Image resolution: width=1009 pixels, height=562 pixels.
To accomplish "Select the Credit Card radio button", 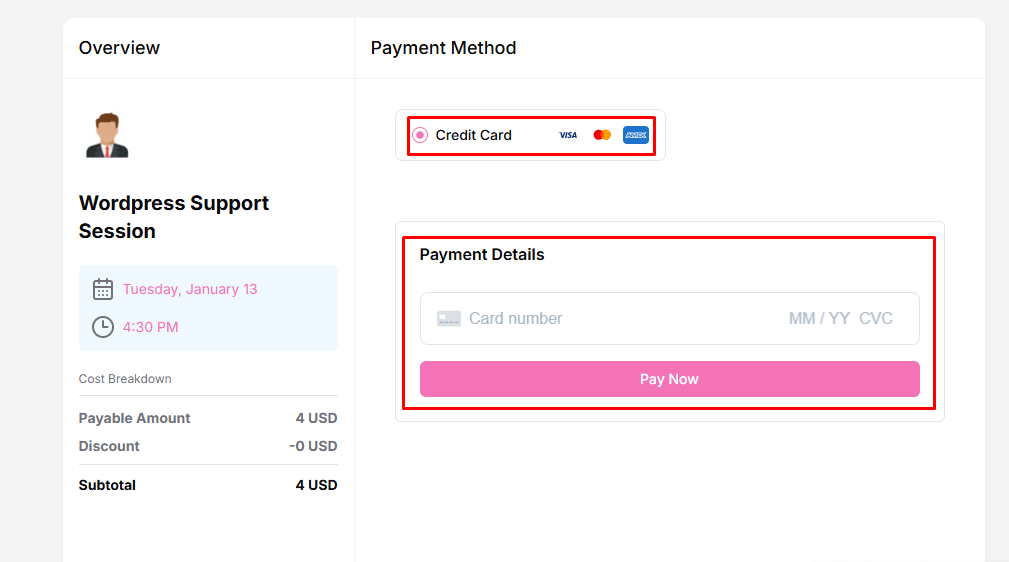I will pyautogui.click(x=420, y=135).
